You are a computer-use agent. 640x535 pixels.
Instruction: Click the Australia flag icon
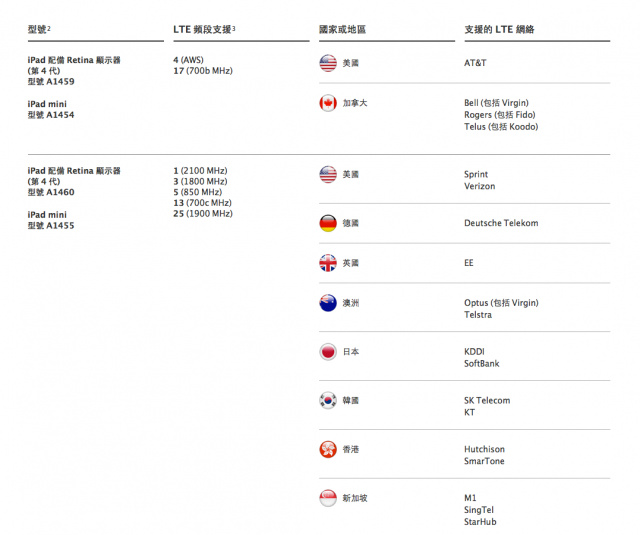(328, 303)
